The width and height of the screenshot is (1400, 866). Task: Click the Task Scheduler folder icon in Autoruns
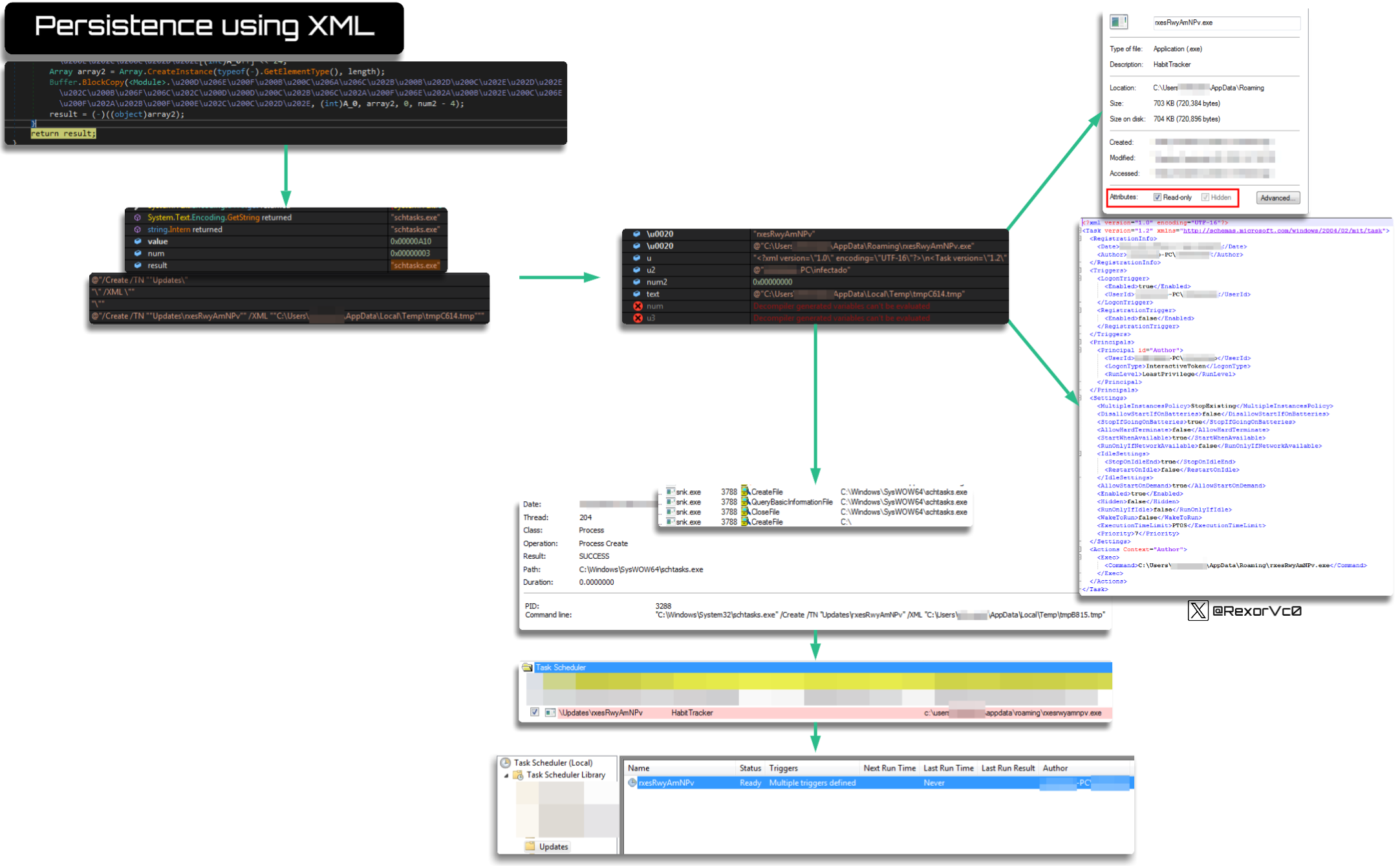[x=528, y=667]
